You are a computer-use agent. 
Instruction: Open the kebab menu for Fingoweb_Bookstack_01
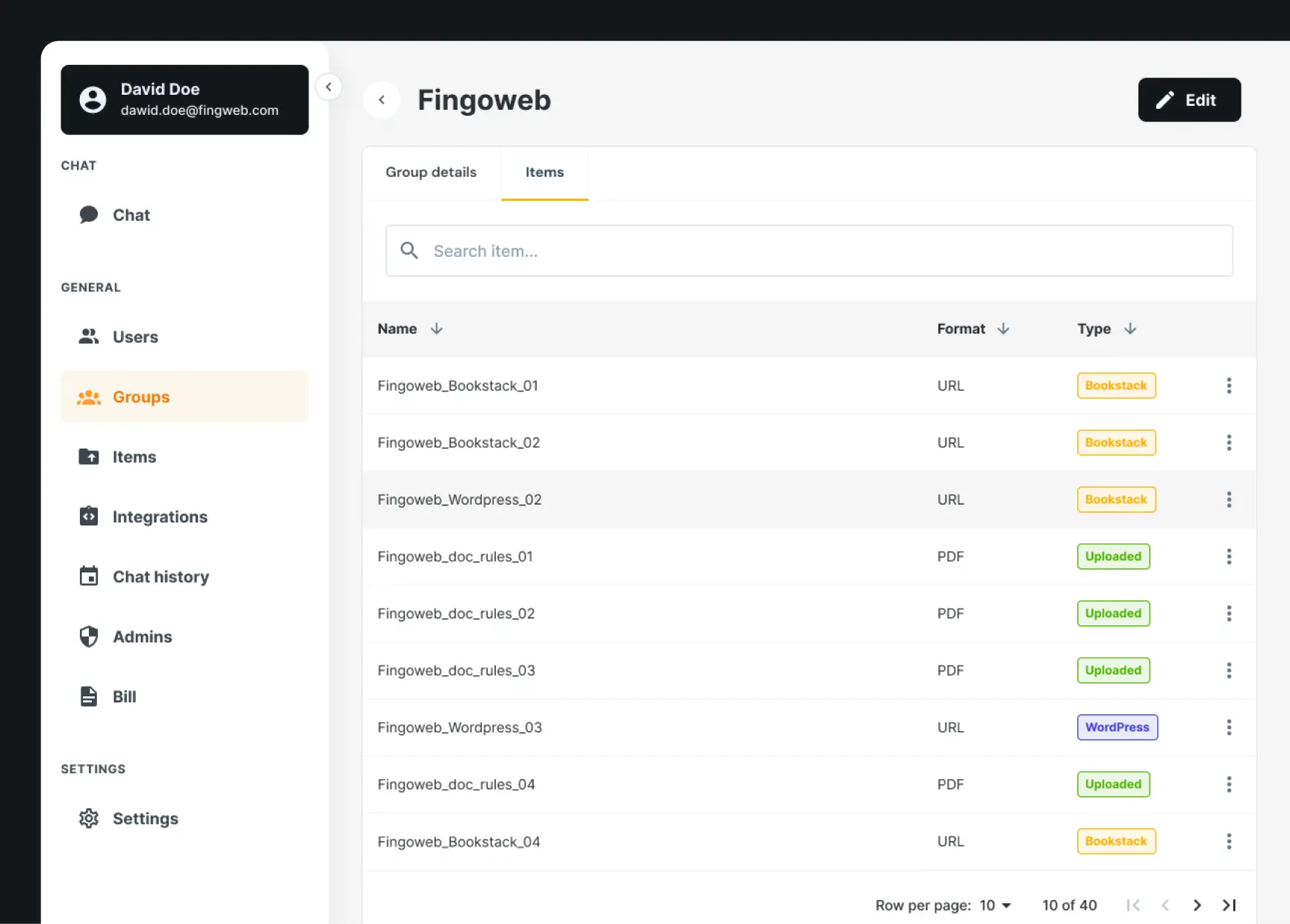pyautogui.click(x=1229, y=385)
